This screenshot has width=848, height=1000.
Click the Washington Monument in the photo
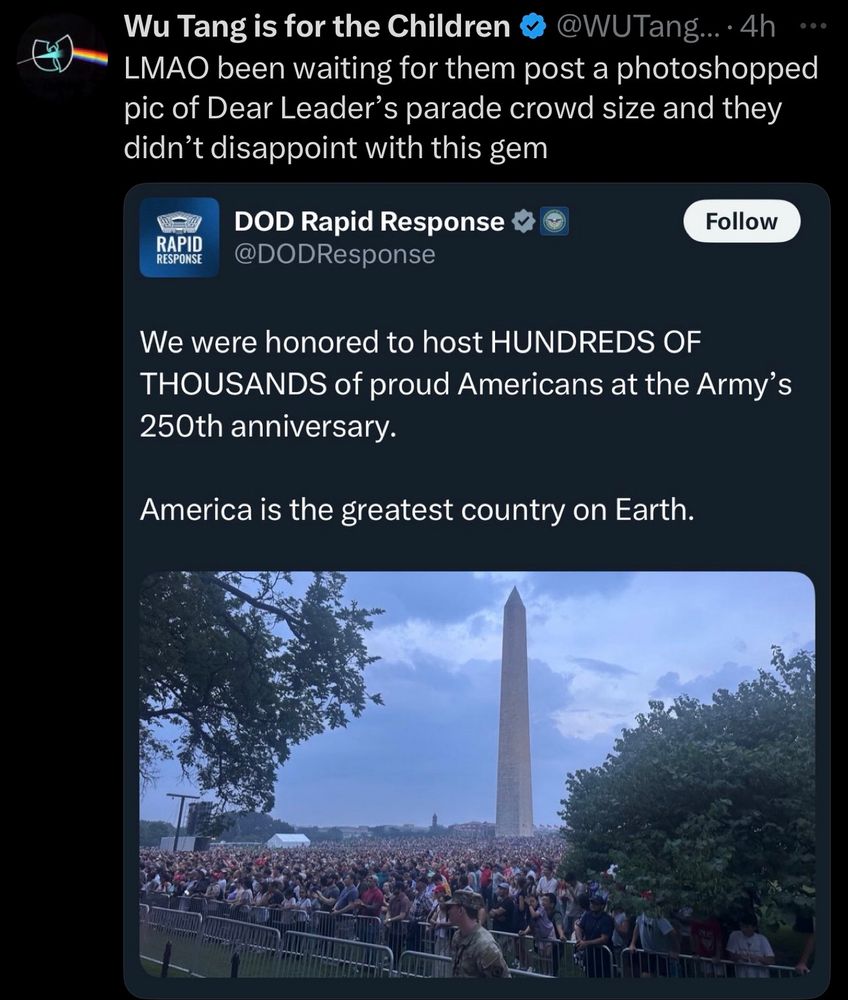pos(515,714)
